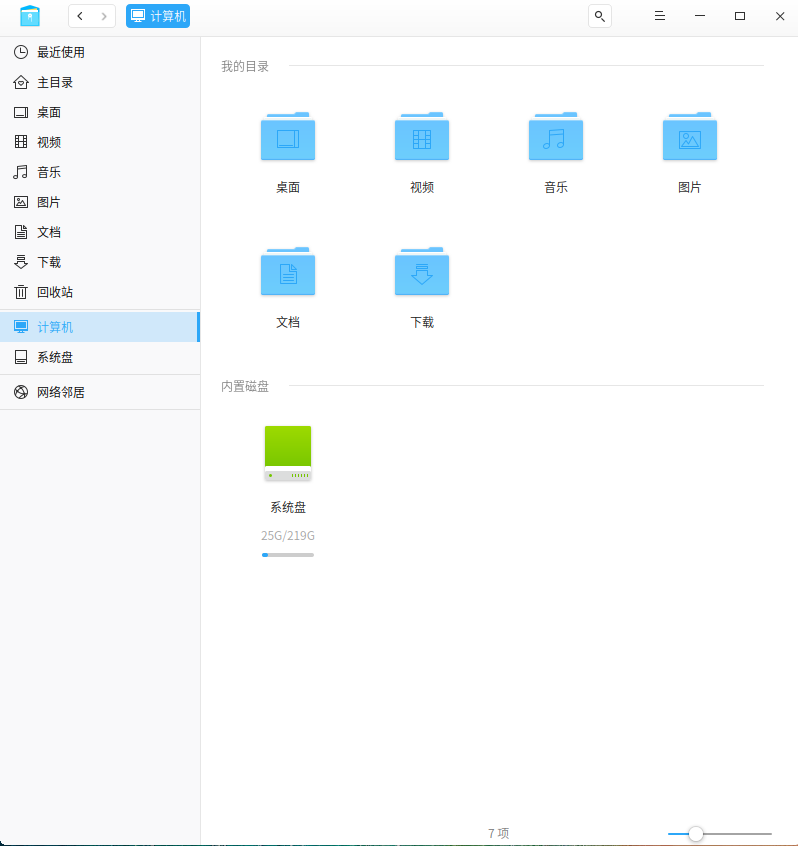Click the forward navigation arrow

[x=104, y=16]
